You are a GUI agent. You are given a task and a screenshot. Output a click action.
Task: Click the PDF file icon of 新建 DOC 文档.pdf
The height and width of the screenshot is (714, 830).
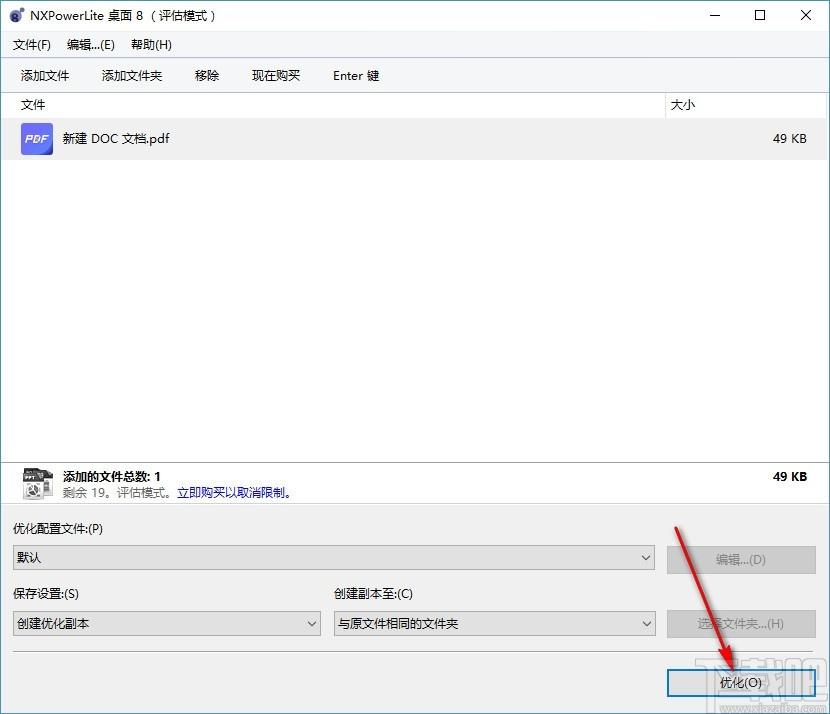point(37,139)
